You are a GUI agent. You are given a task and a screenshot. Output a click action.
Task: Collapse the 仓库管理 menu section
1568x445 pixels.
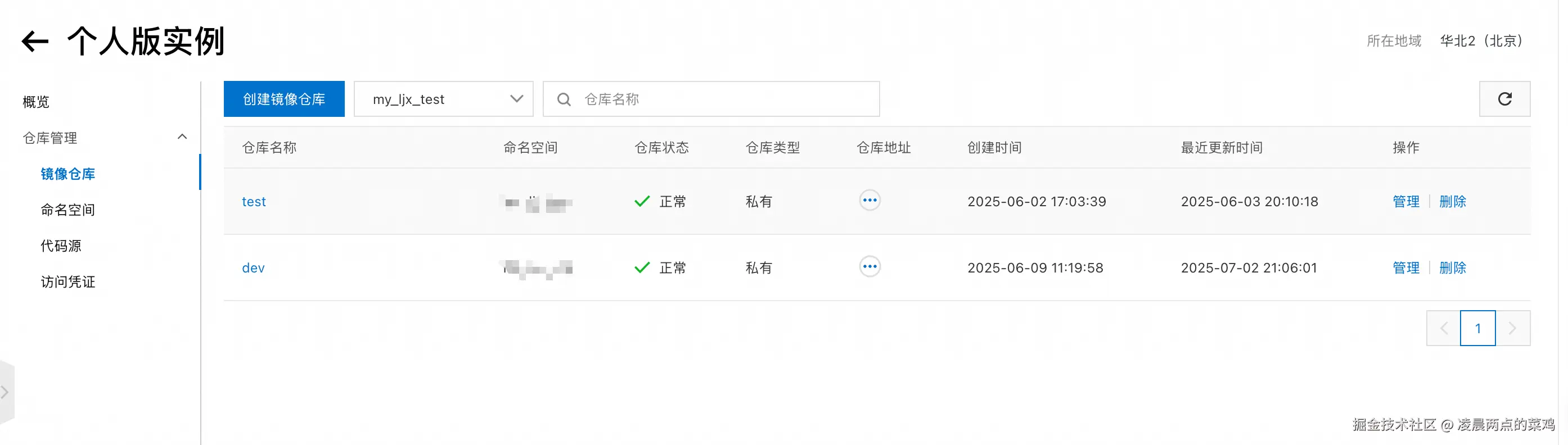[182, 138]
